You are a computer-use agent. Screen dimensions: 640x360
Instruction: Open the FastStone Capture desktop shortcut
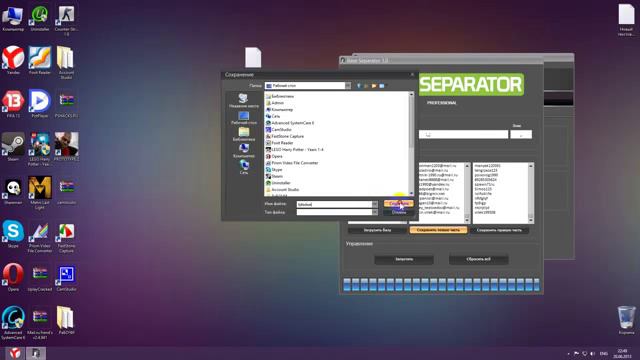coord(66,237)
